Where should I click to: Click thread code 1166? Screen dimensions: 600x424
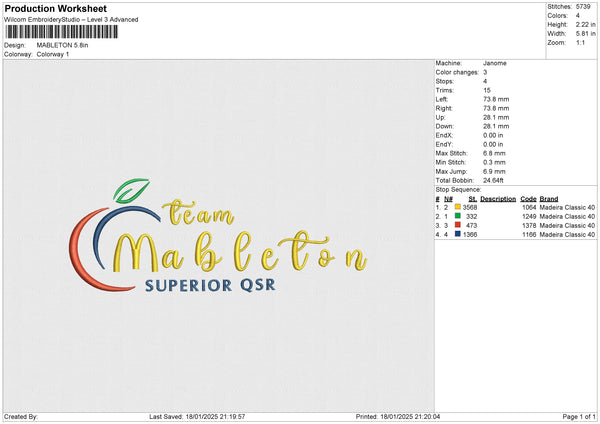coord(529,234)
